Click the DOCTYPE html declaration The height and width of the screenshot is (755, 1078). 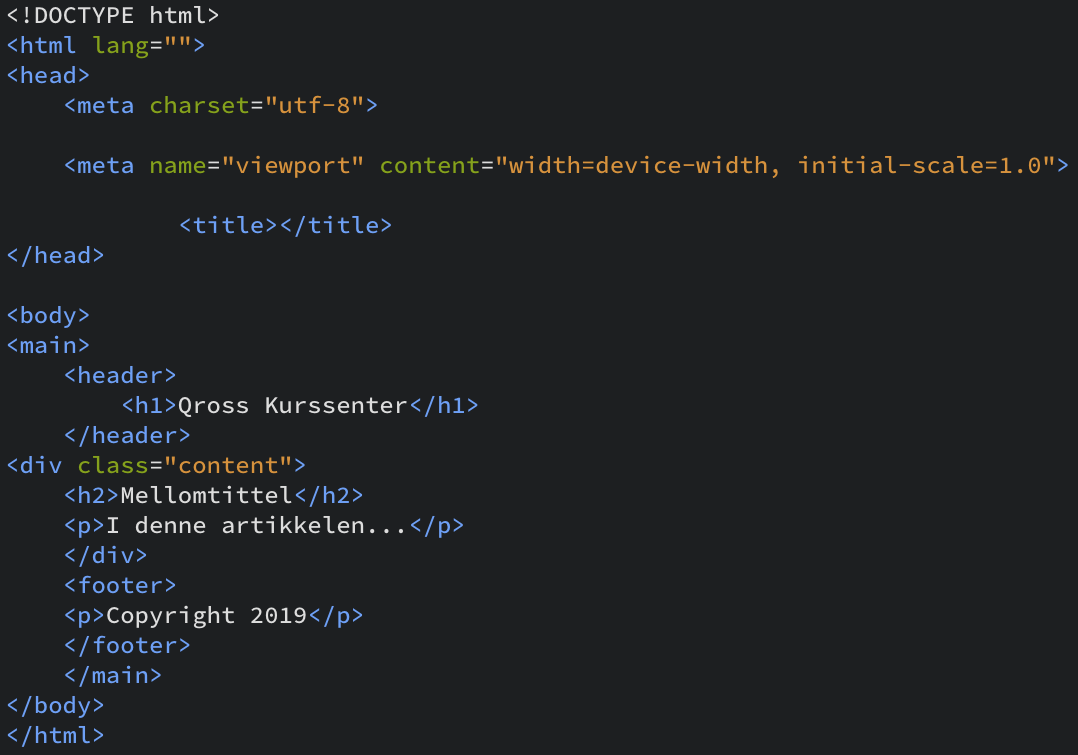113,15
